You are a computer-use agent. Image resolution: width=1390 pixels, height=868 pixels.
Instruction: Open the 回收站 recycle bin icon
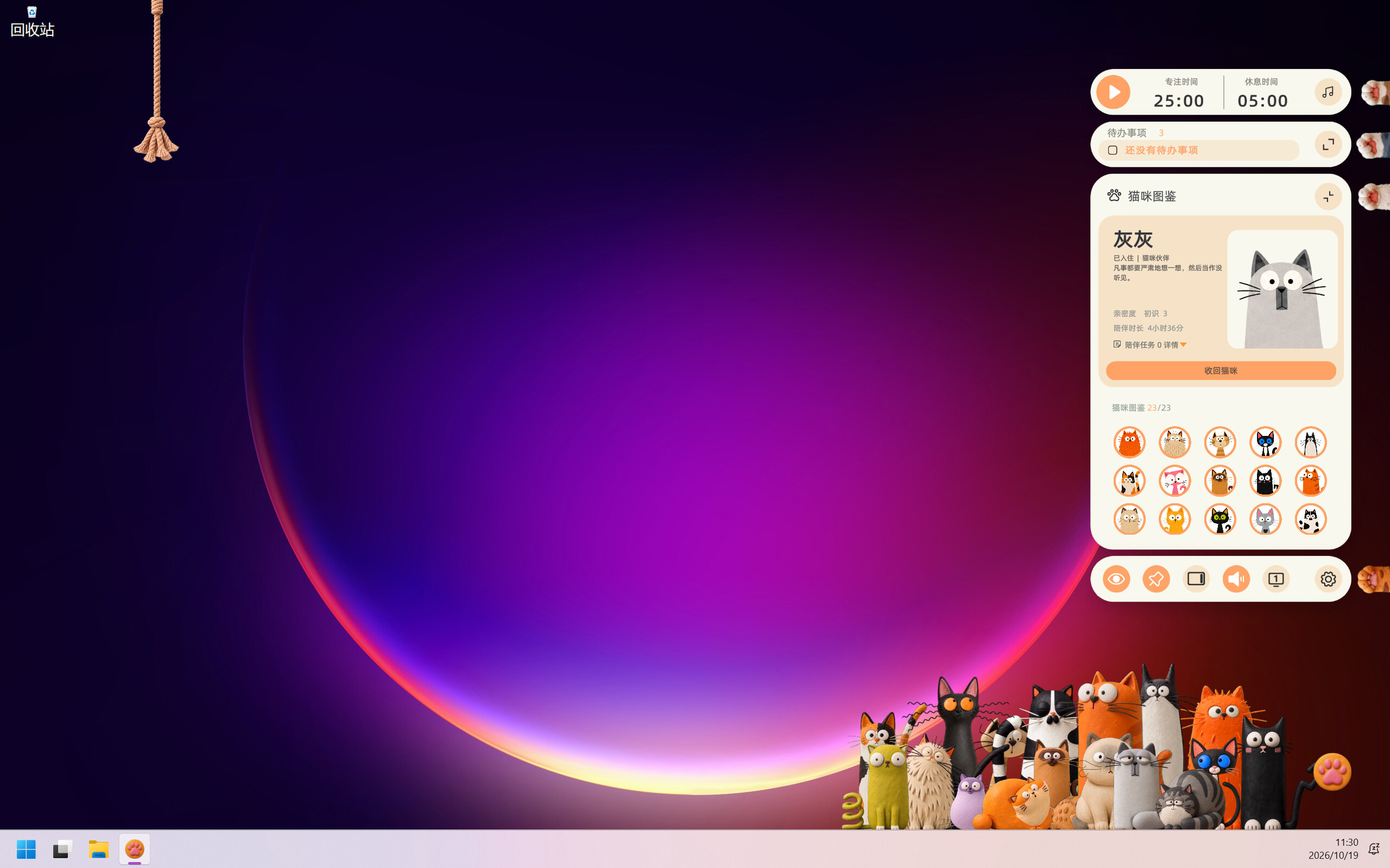coord(32,21)
